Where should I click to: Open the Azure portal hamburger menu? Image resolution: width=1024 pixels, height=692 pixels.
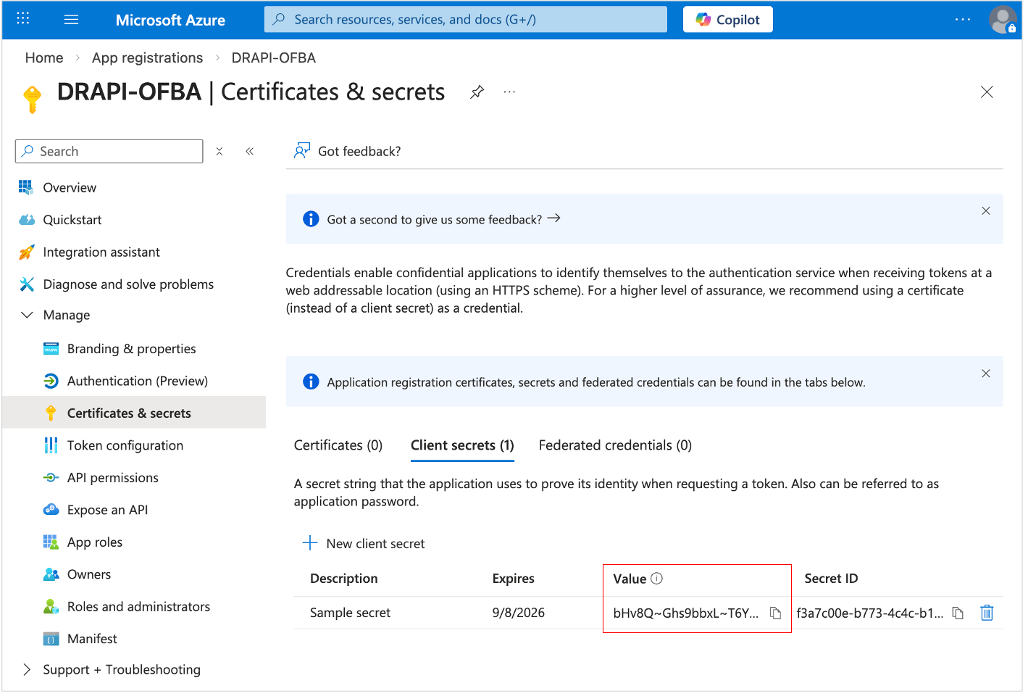coord(69,19)
